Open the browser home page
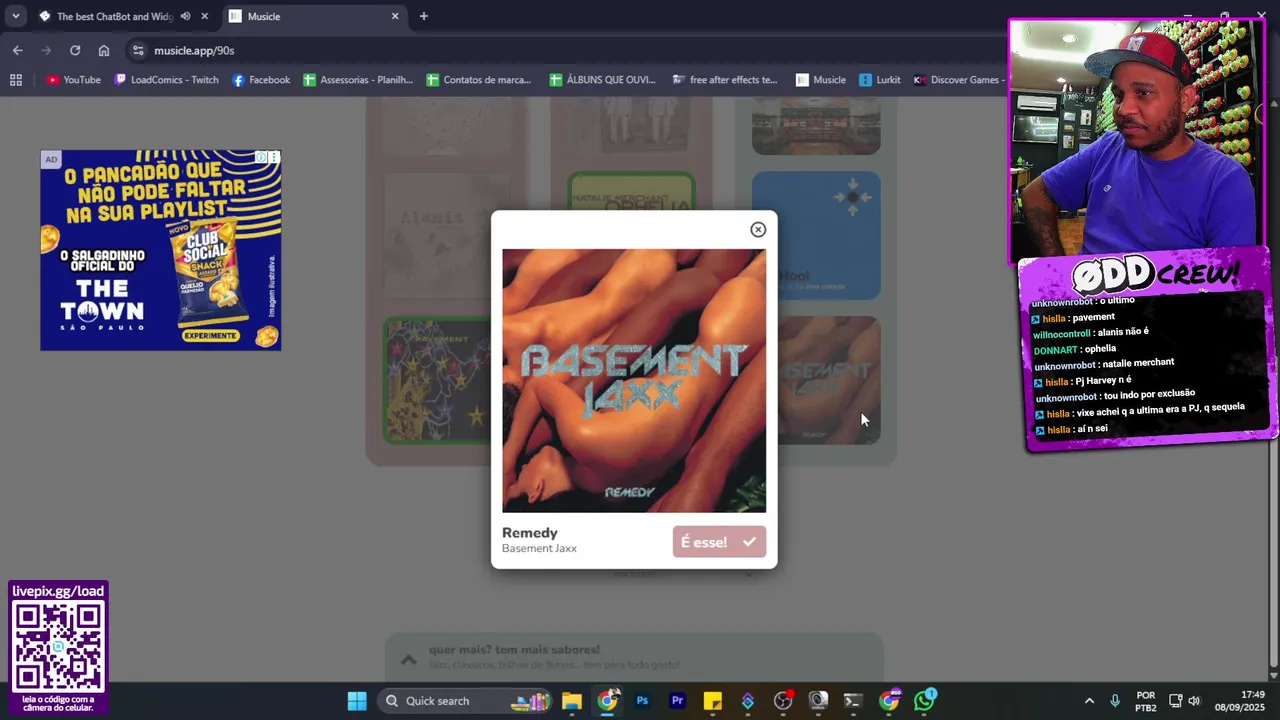The width and height of the screenshot is (1280, 720). 104,50
